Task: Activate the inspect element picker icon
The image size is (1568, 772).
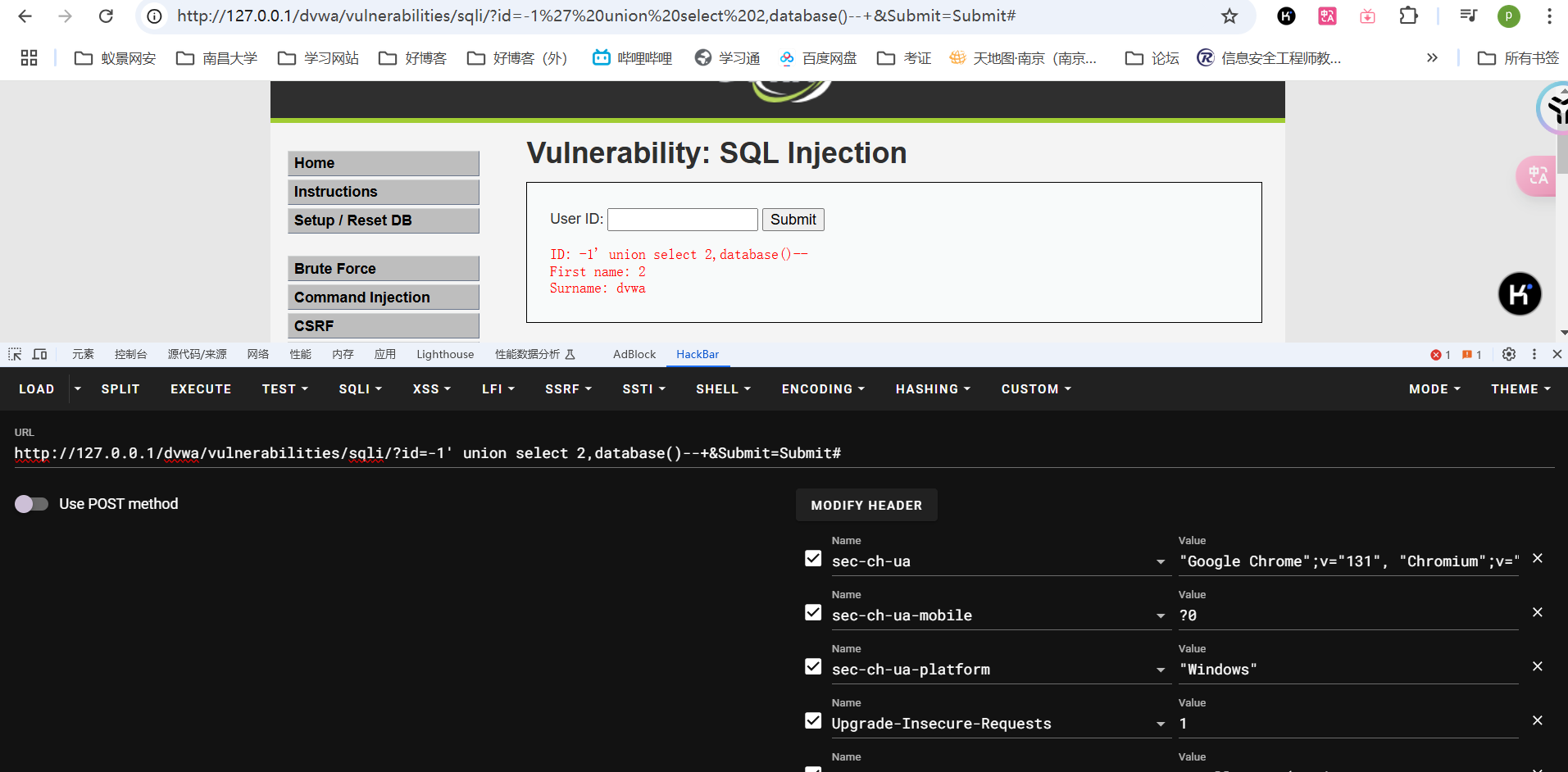Action: (x=15, y=354)
